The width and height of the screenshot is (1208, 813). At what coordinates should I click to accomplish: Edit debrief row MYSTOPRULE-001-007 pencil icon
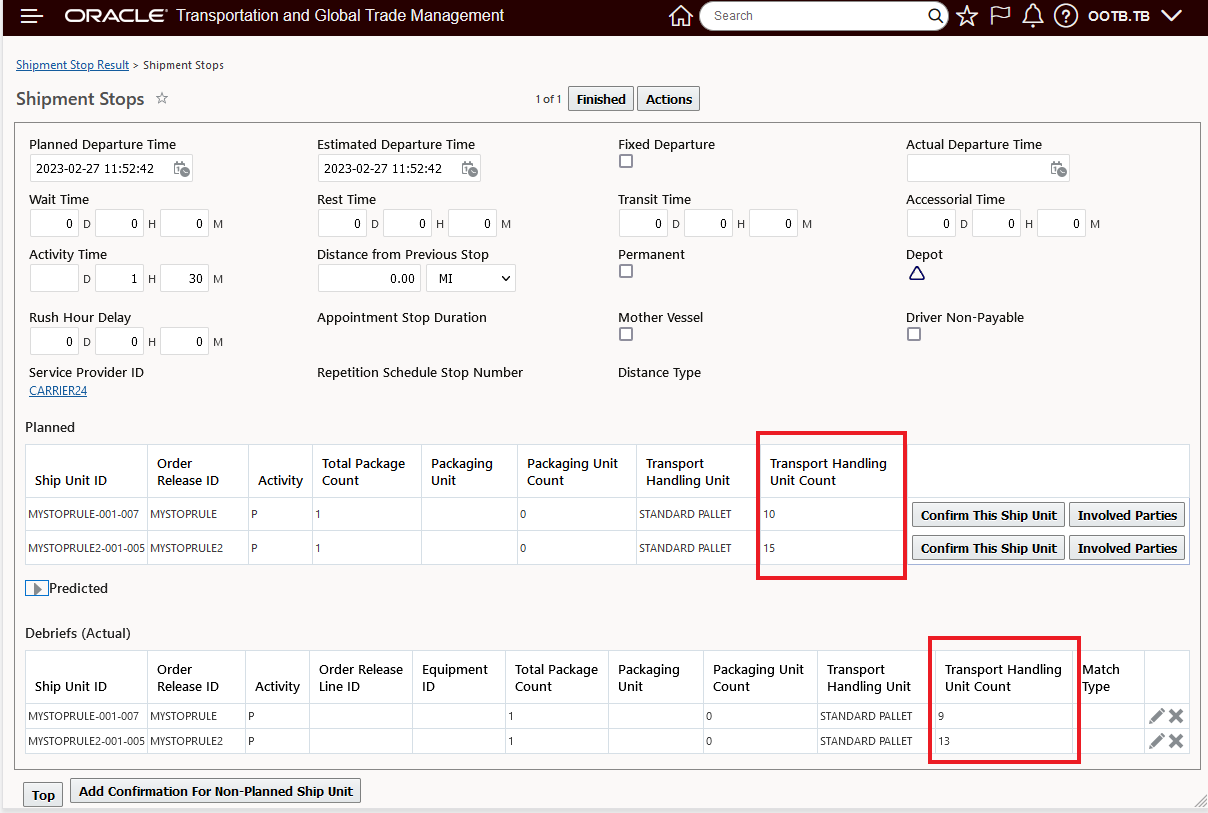[1156, 715]
